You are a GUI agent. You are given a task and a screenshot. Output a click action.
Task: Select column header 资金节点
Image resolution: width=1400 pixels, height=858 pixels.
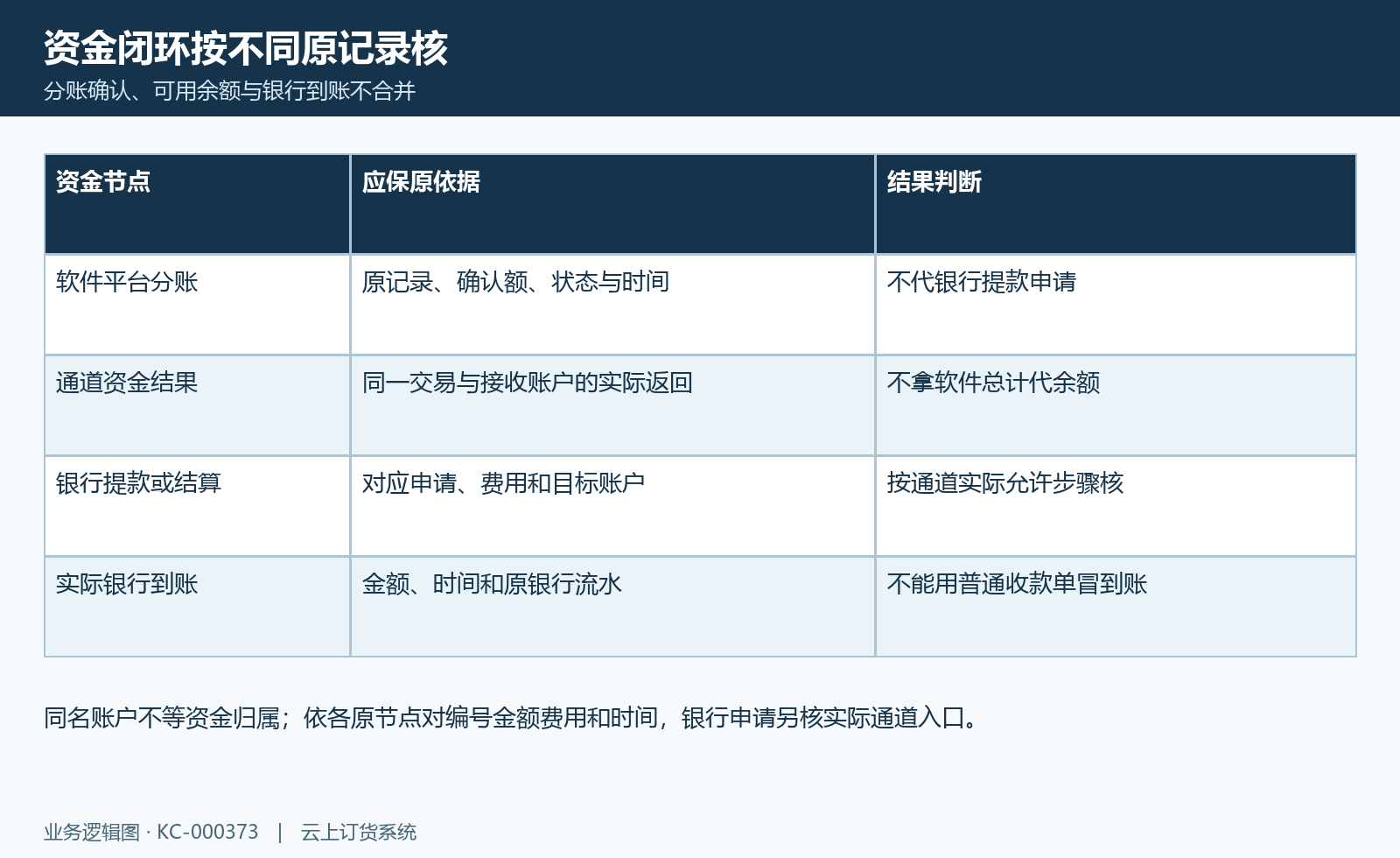point(198,204)
